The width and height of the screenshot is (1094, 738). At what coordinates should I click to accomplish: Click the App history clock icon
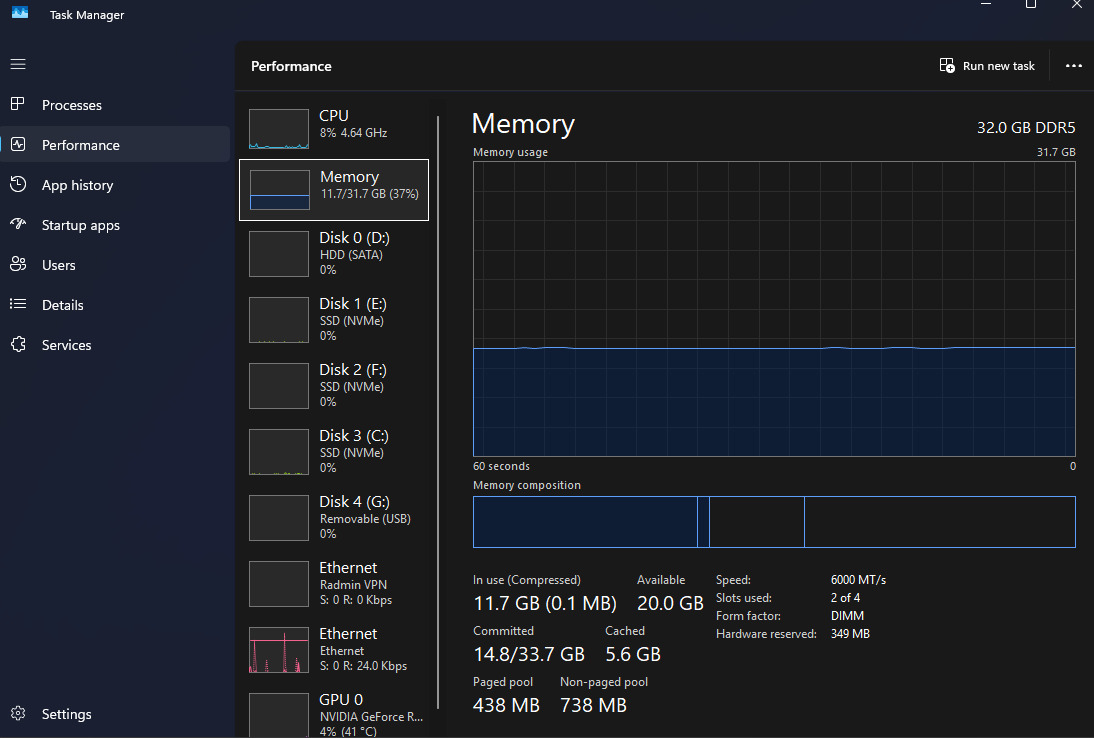(x=18, y=184)
